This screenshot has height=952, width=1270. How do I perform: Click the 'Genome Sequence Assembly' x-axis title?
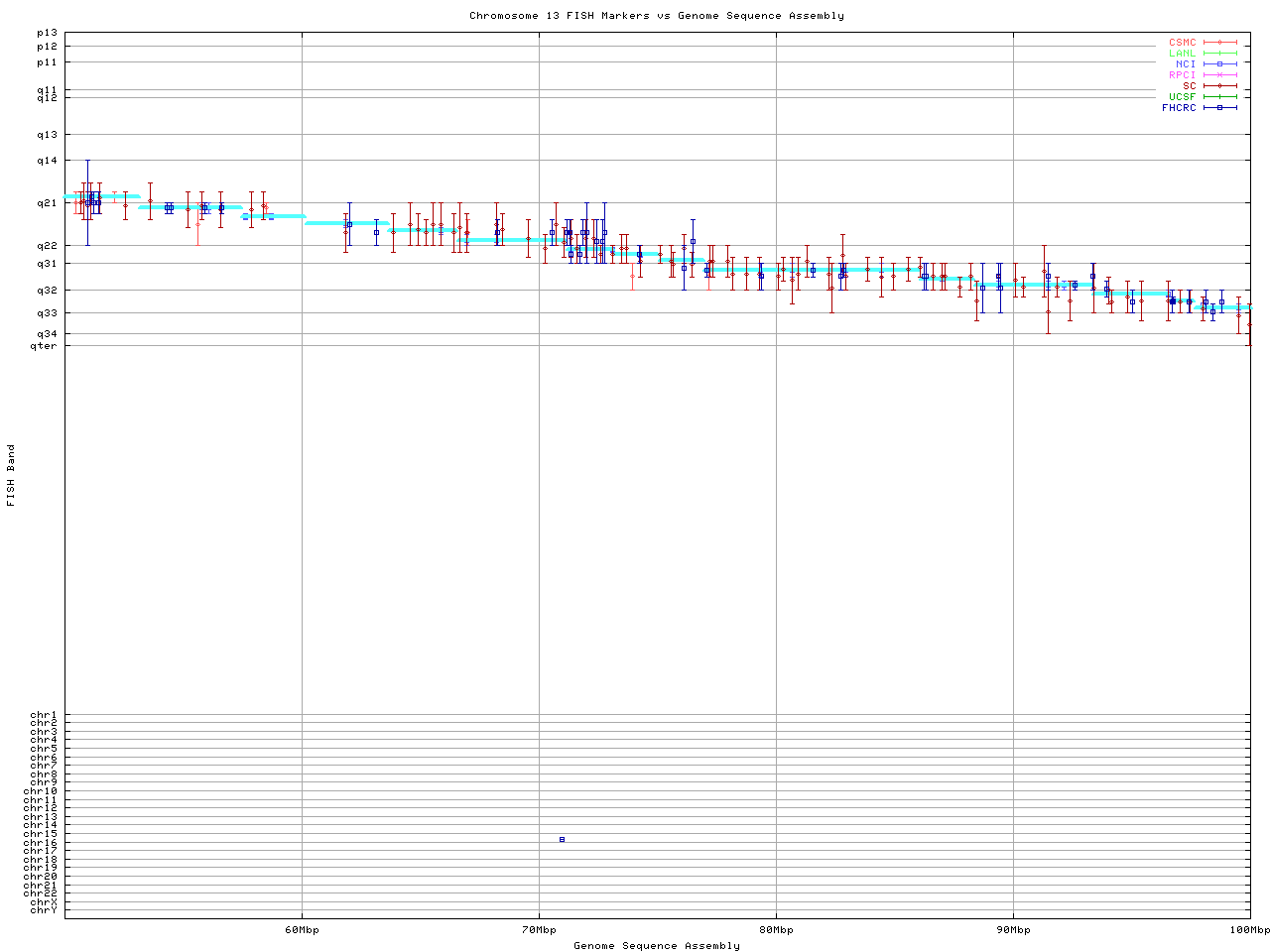tap(657, 946)
